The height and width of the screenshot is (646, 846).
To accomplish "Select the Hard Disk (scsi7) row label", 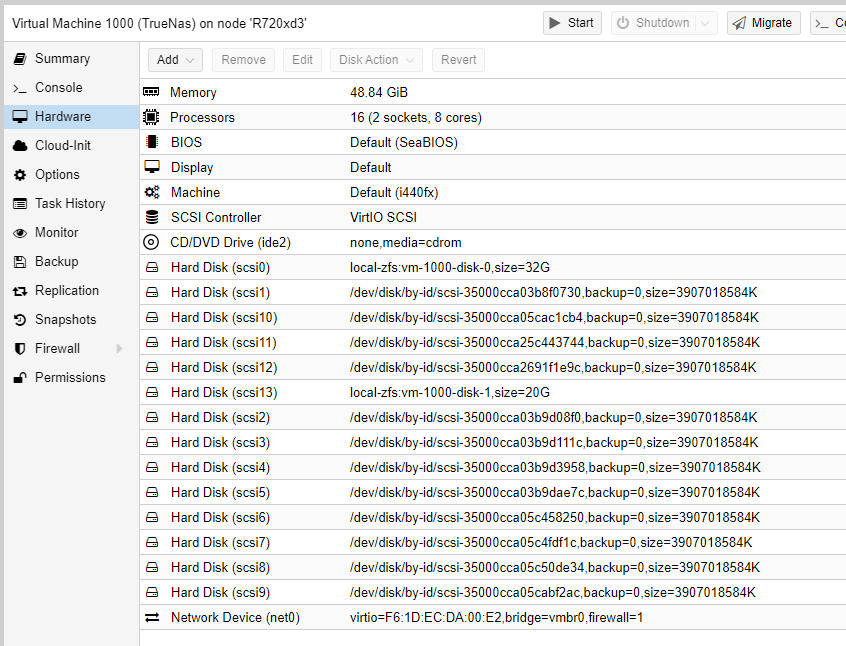I will [x=220, y=542].
